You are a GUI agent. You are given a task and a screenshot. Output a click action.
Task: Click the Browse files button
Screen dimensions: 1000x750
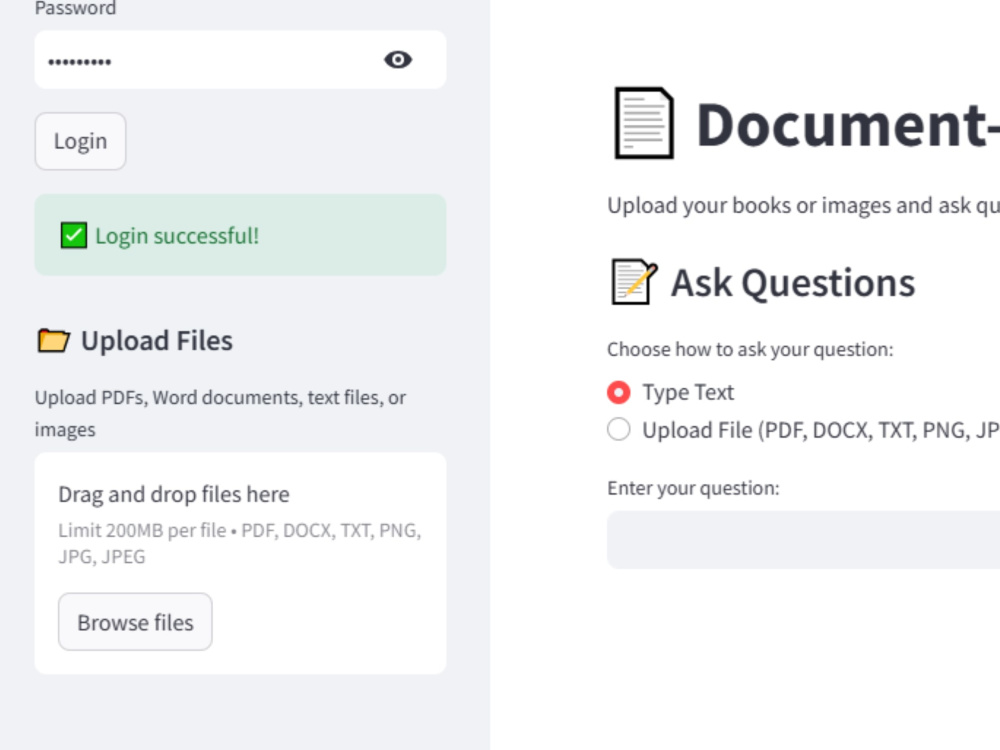(135, 622)
